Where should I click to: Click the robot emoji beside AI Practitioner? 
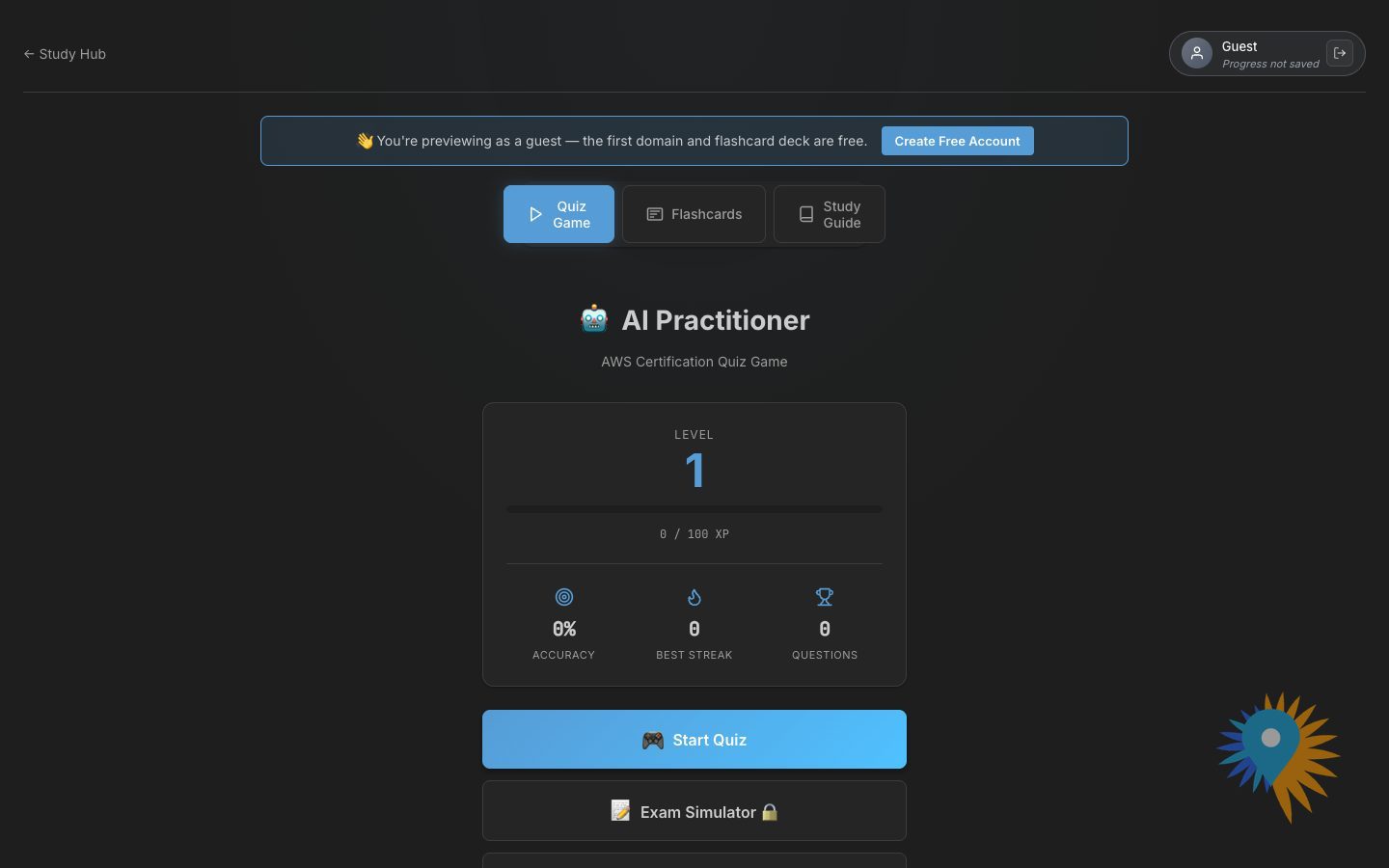click(x=594, y=319)
